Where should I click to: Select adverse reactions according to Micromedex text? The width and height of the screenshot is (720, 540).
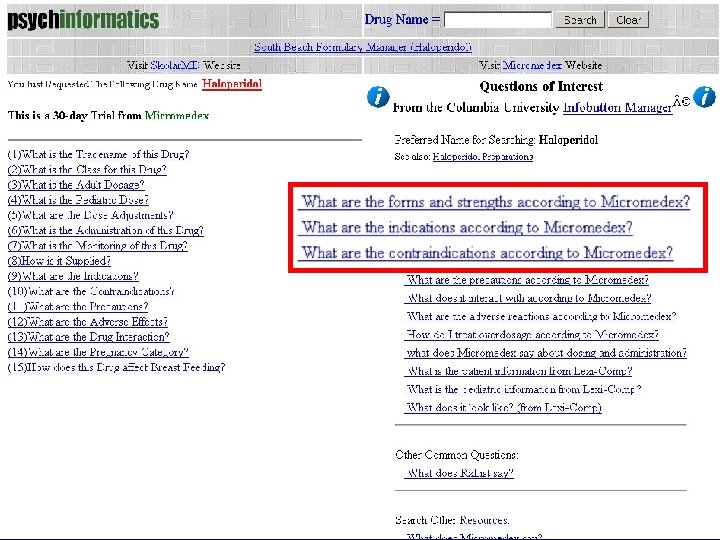(541, 316)
